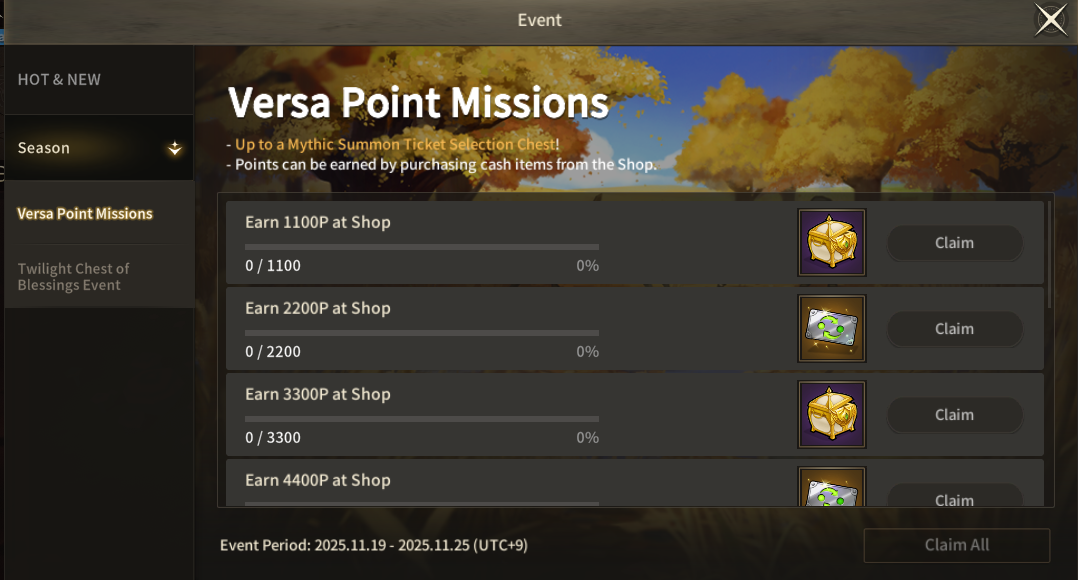The width and height of the screenshot is (1078, 580).
Task: Claim the Earn 4400P at Shop reward
Action: tap(954, 498)
